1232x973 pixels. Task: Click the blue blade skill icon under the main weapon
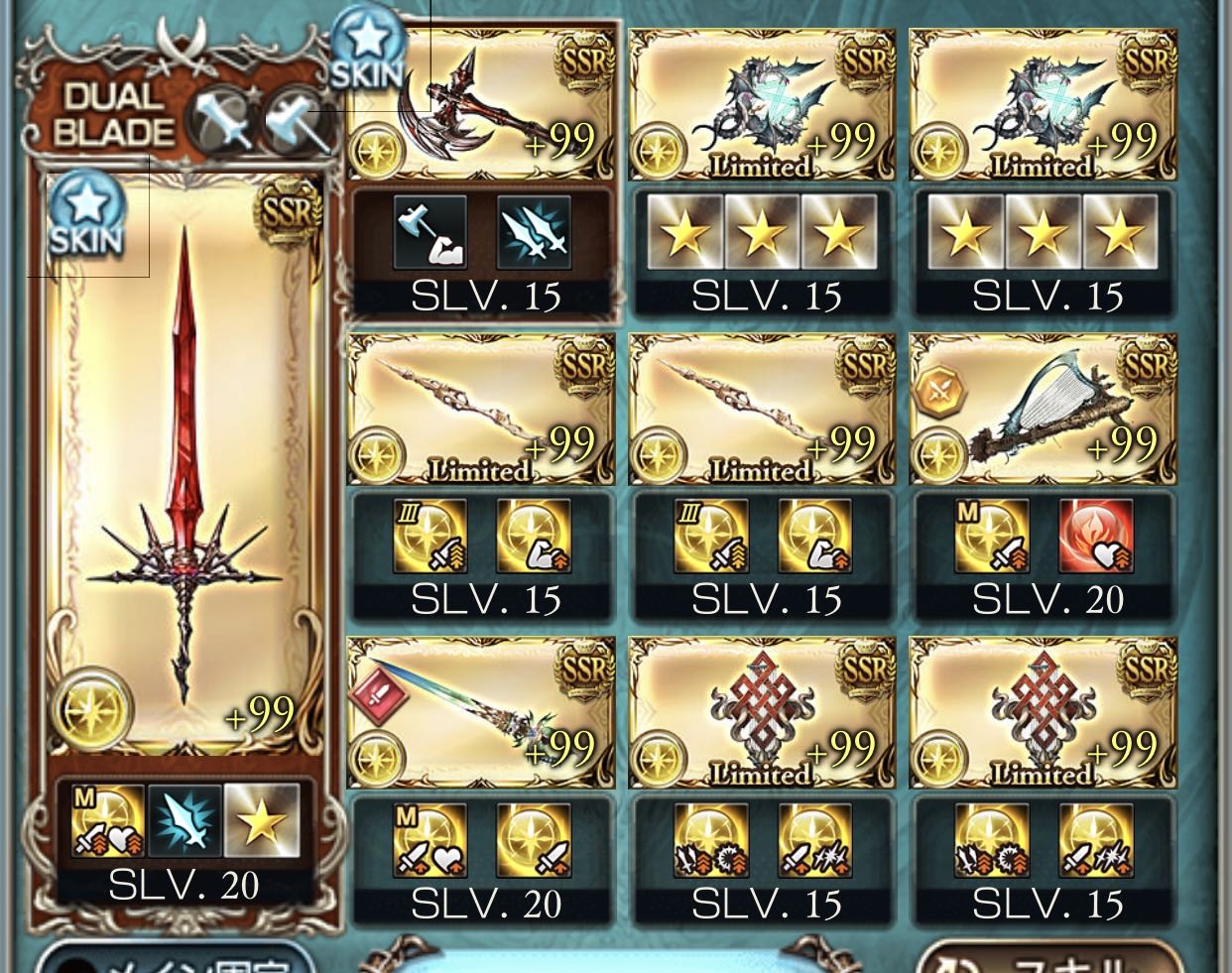(x=185, y=820)
